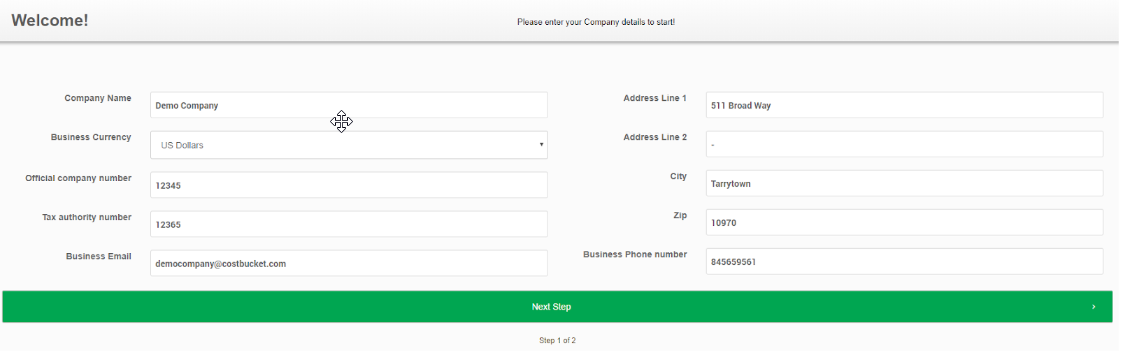Click the Company Name label

98,98
